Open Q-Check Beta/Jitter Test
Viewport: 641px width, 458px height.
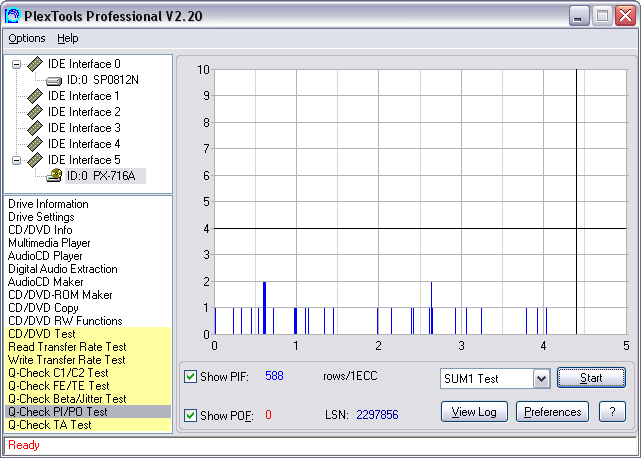[88, 399]
